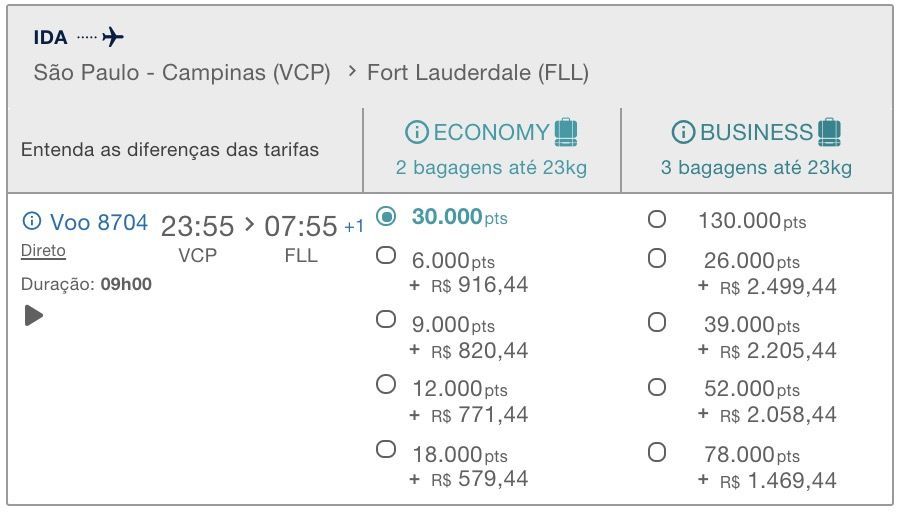Click the Business baggage suitcase icon
Viewport: 902px width, 514px height.
(x=829, y=133)
